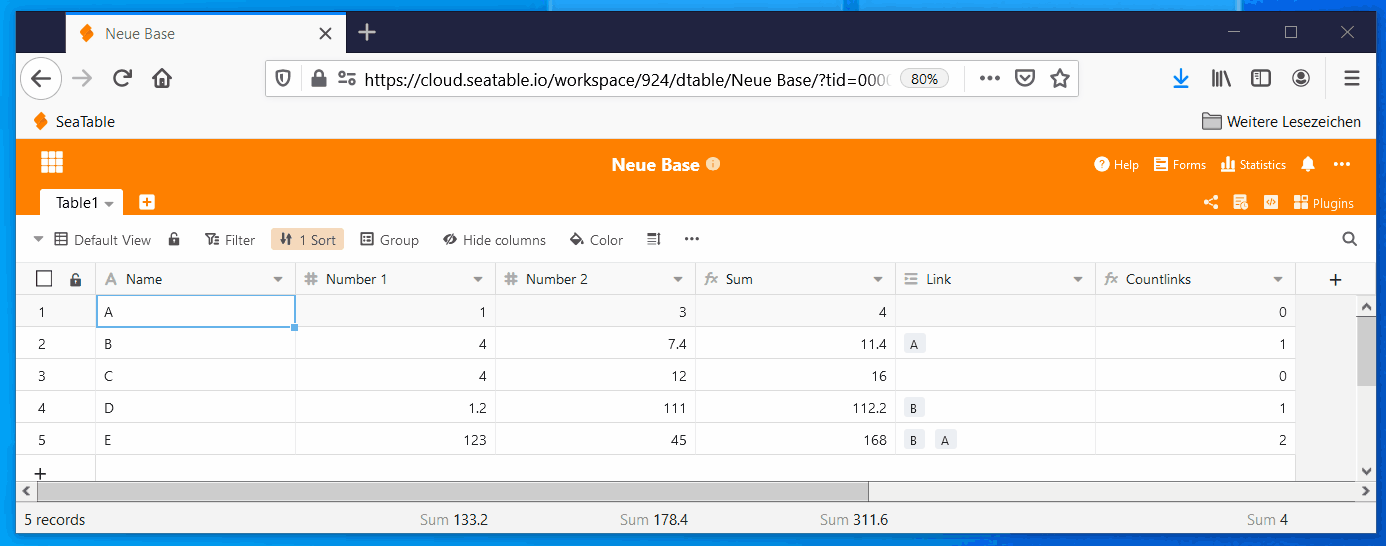The image size is (1386, 546).
Task: Add a new table with plus icon
Action: 147,202
